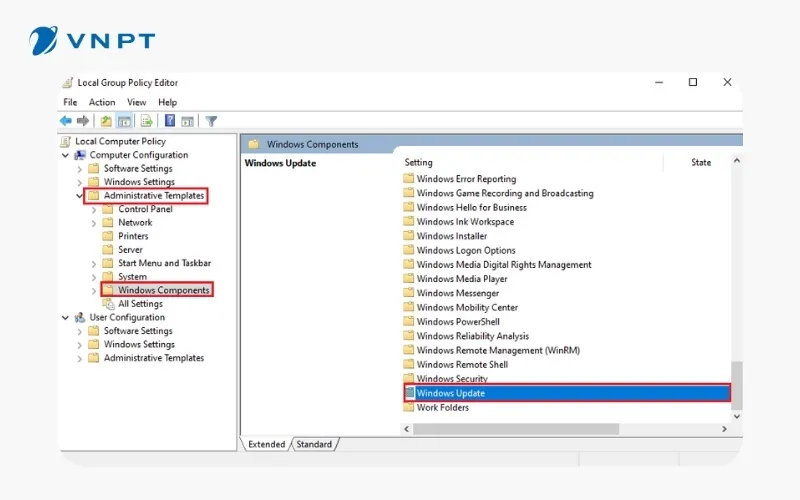Switch to the Standard tab
The width and height of the screenshot is (800, 500).
(314, 444)
